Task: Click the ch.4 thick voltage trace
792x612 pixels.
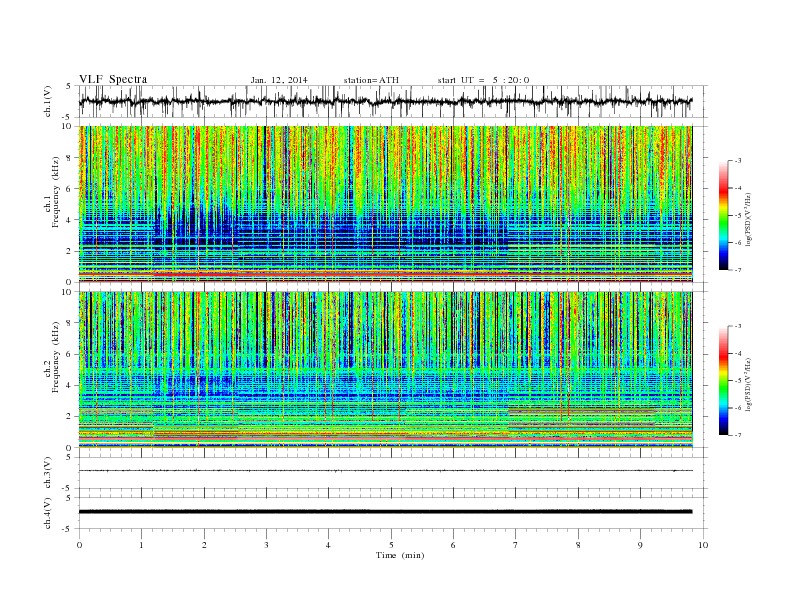Action: (x=385, y=512)
